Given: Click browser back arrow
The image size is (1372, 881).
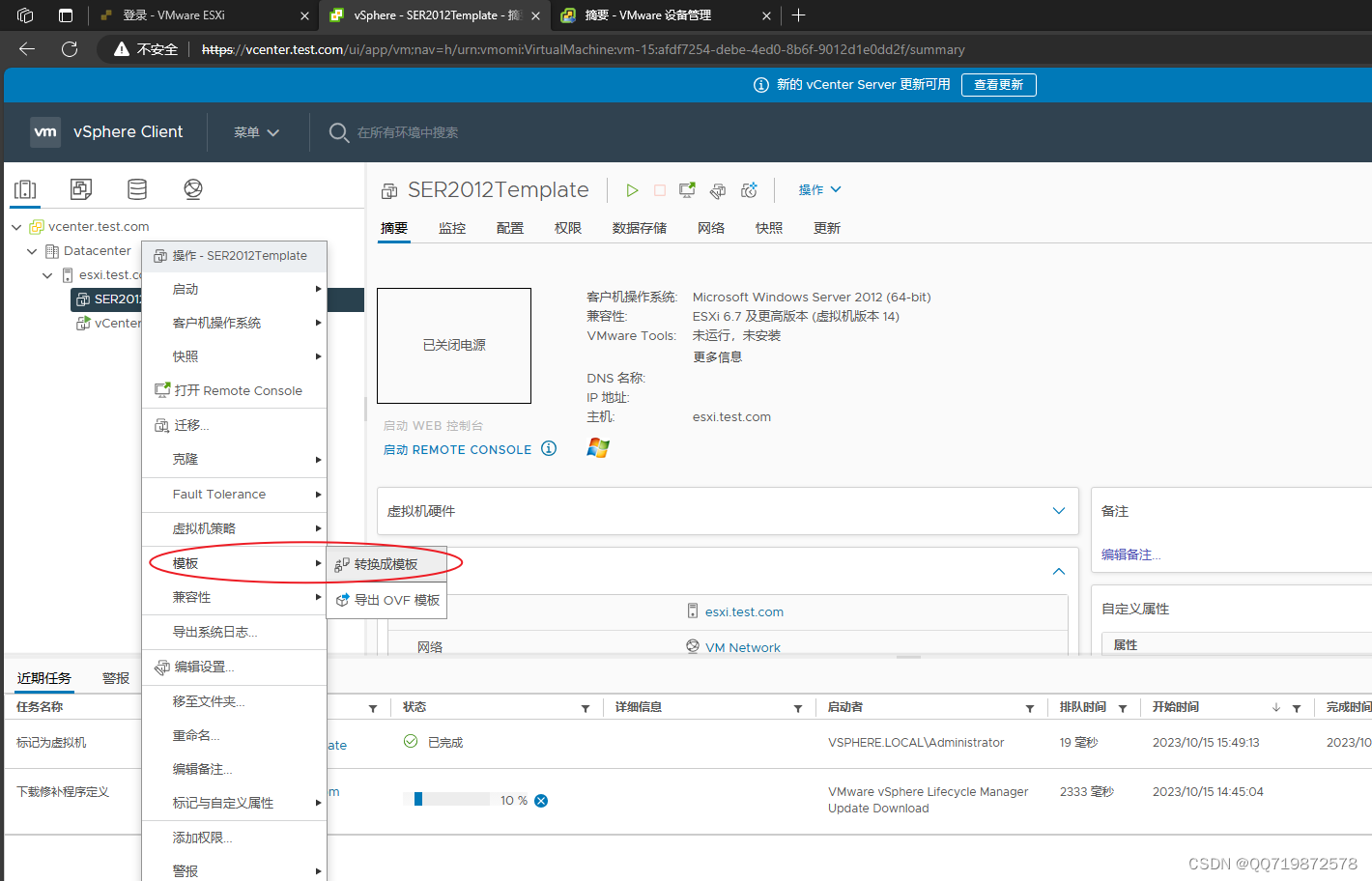Looking at the screenshot, I should coord(27,49).
